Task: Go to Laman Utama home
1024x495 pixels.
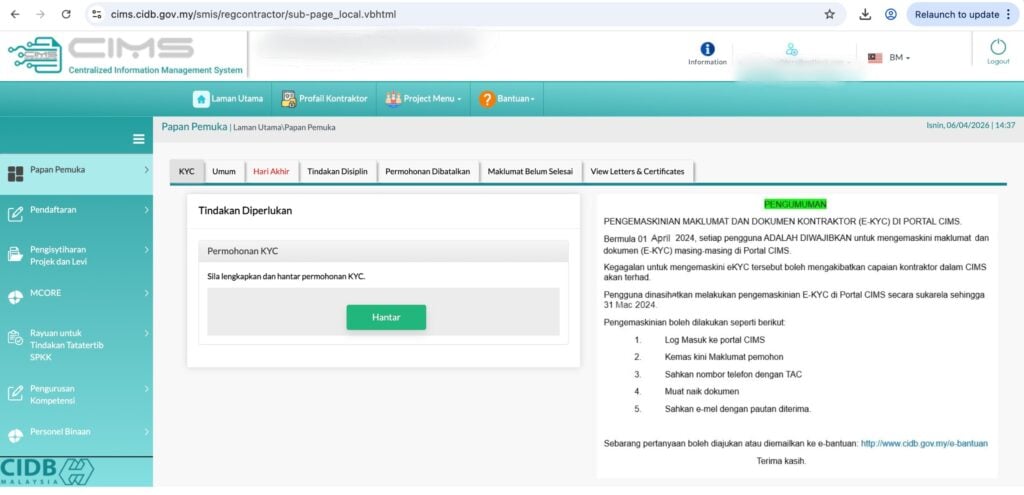Action: pyautogui.click(x=228, y=99)
